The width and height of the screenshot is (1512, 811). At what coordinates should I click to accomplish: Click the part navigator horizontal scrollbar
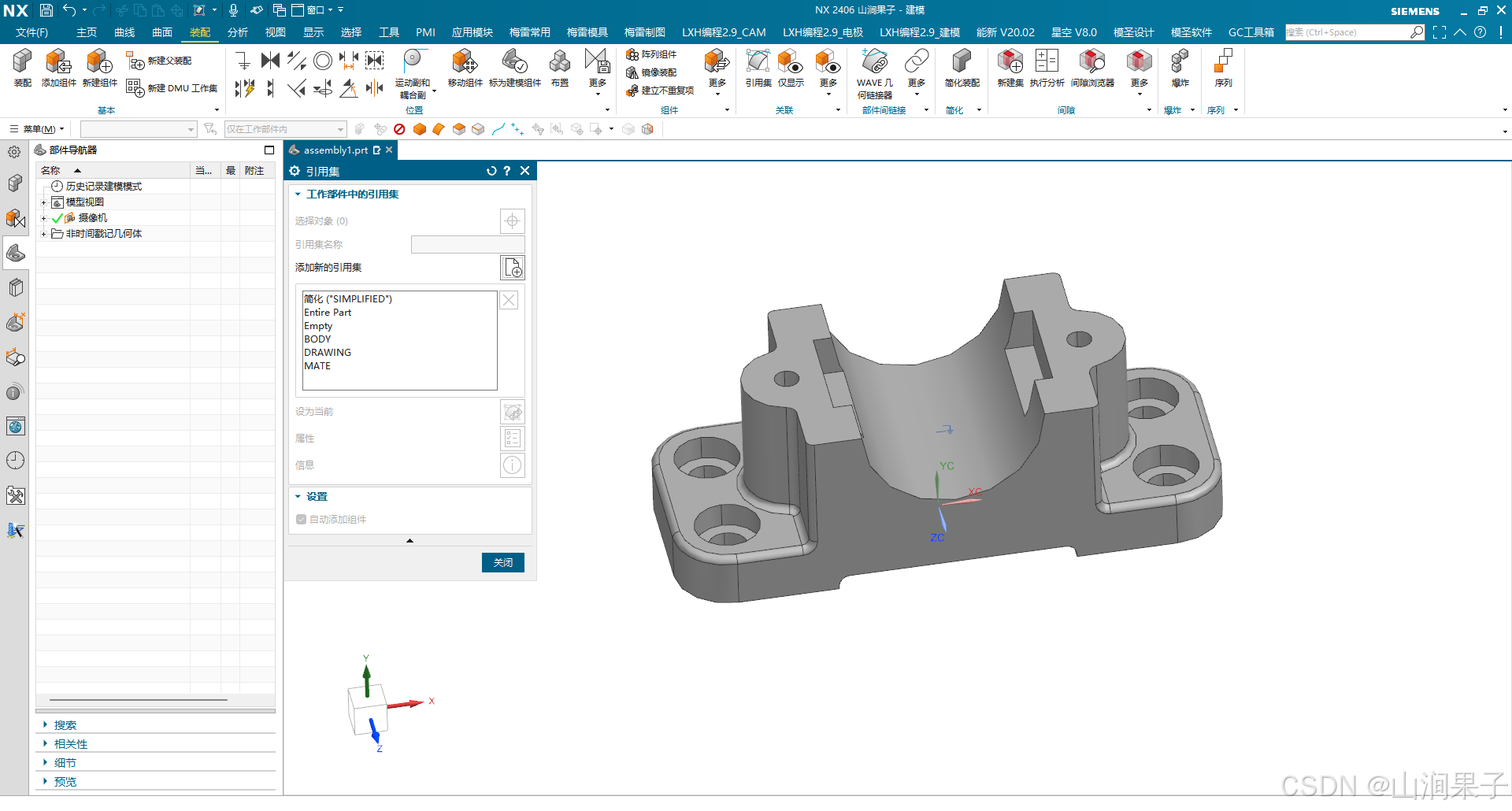139,699
